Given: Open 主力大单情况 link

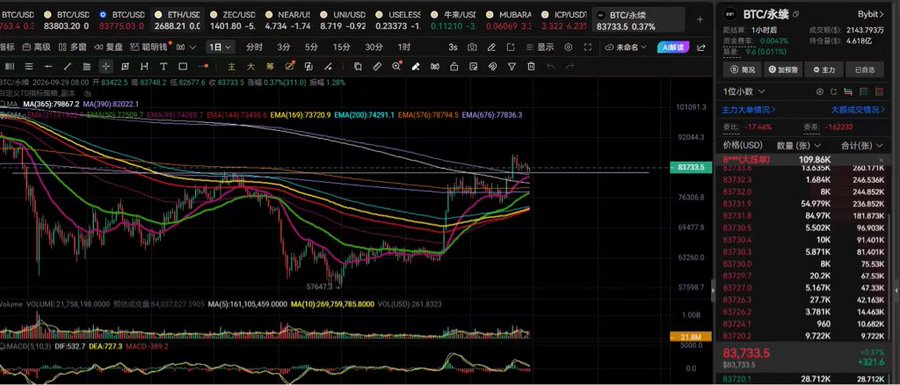Looking at the screenshot, I should point(749,109).
